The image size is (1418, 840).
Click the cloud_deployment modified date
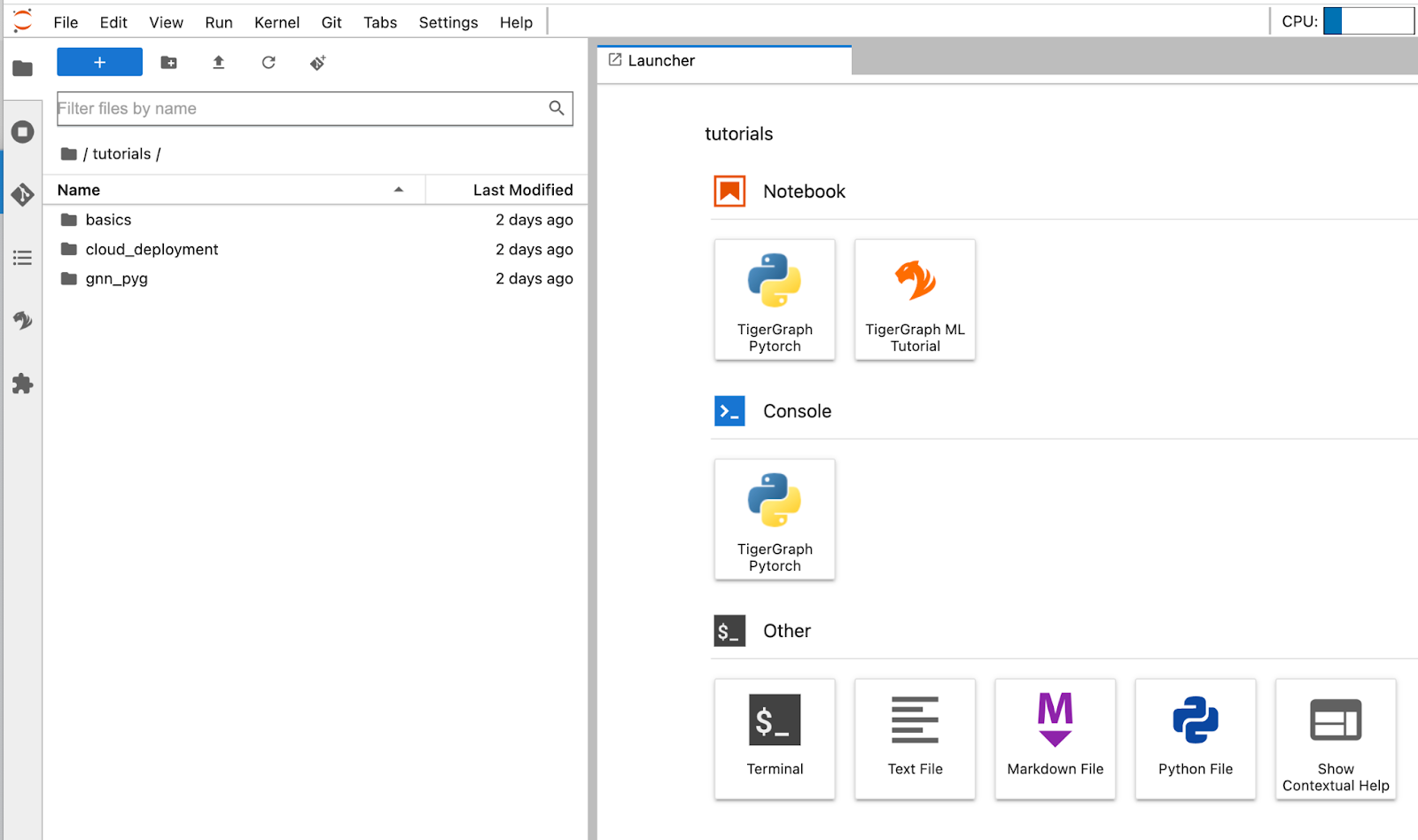click(x=534, y=249)
